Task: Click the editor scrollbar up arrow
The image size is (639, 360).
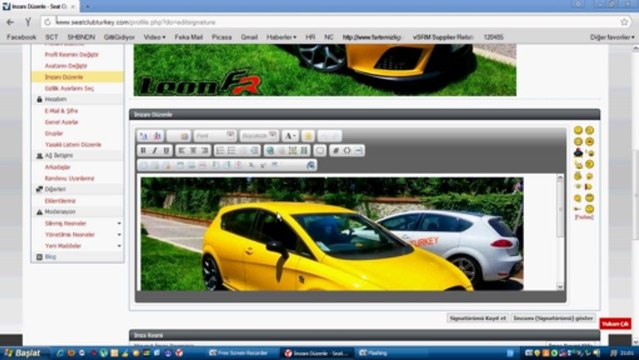Action: pyautogui.click(x=560, y=178)
